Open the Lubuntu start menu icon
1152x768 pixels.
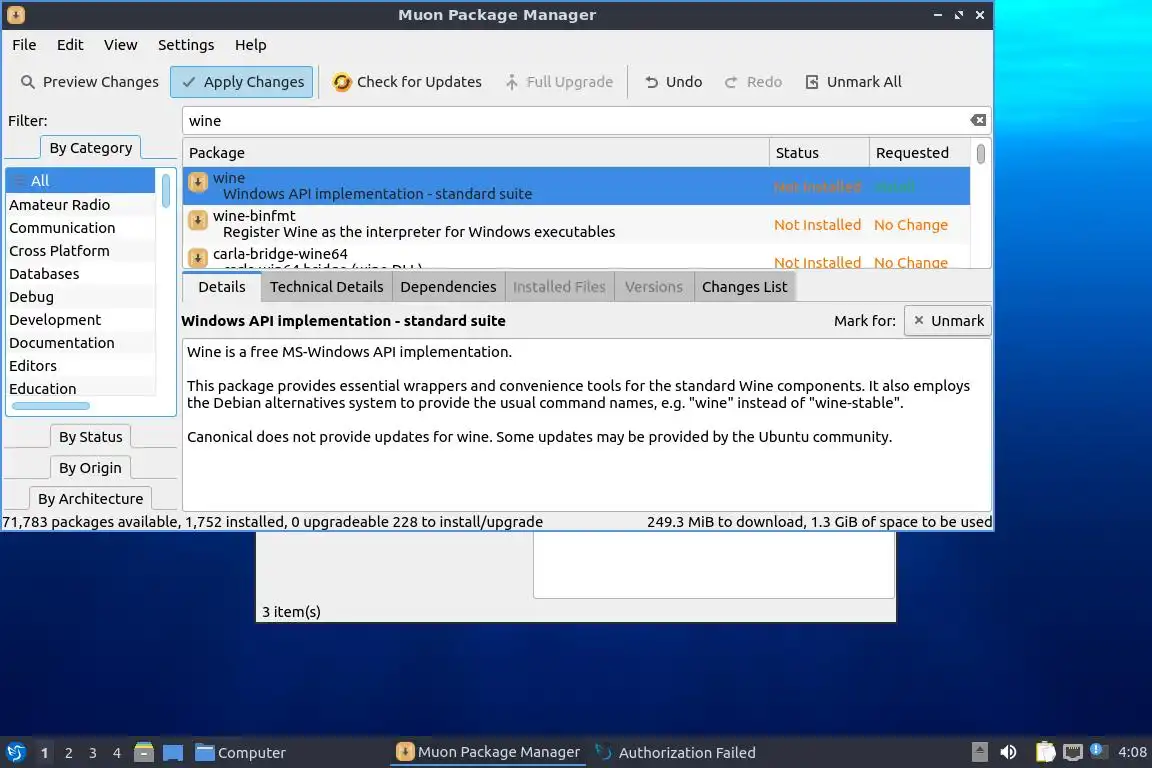pos(15,753)
